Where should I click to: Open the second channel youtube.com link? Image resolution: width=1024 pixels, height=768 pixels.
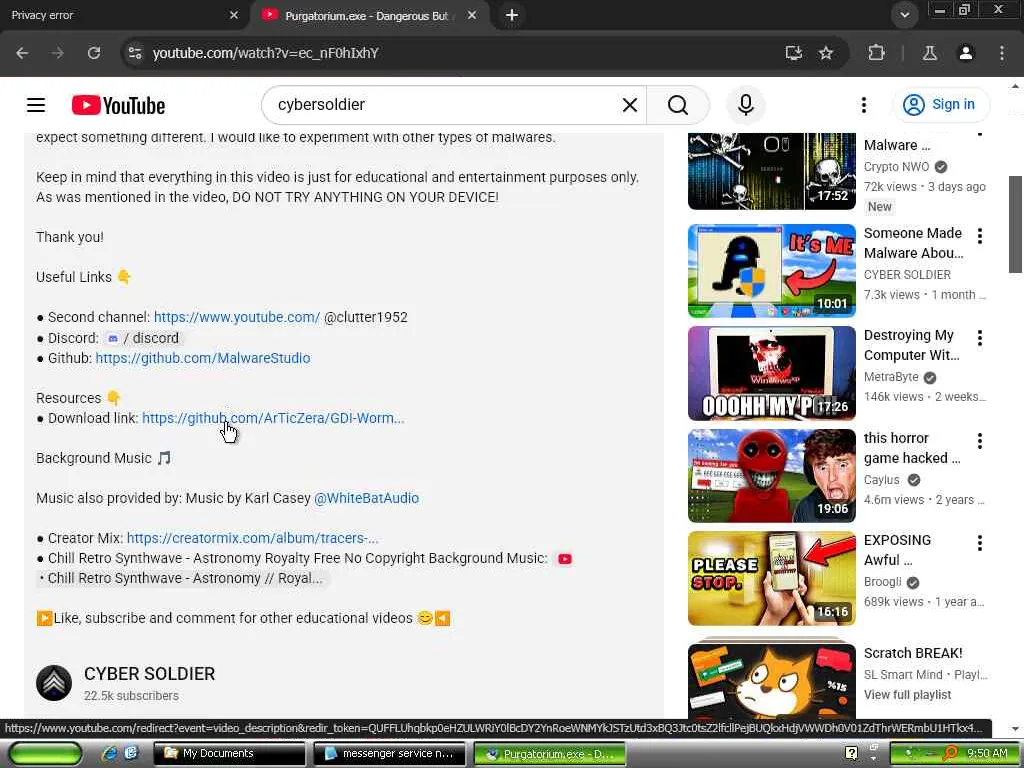pyautogui.click(x=237, y=317)
